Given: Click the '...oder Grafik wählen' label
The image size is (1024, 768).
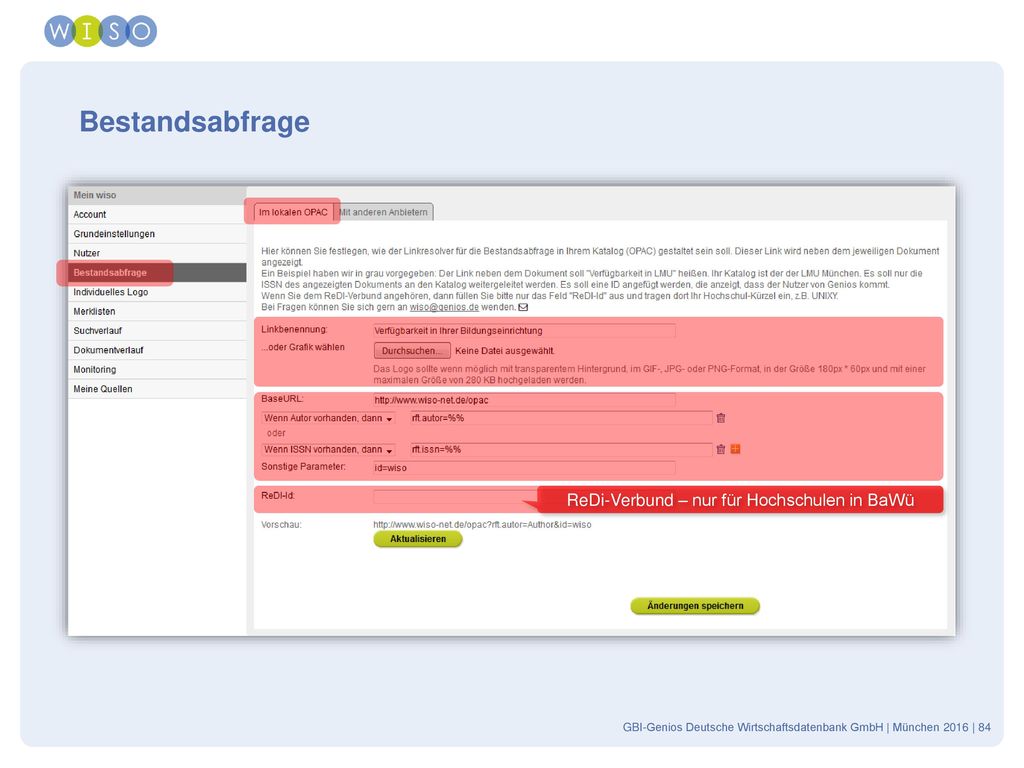Looking at the screenshot, I should tap(303, 347).
